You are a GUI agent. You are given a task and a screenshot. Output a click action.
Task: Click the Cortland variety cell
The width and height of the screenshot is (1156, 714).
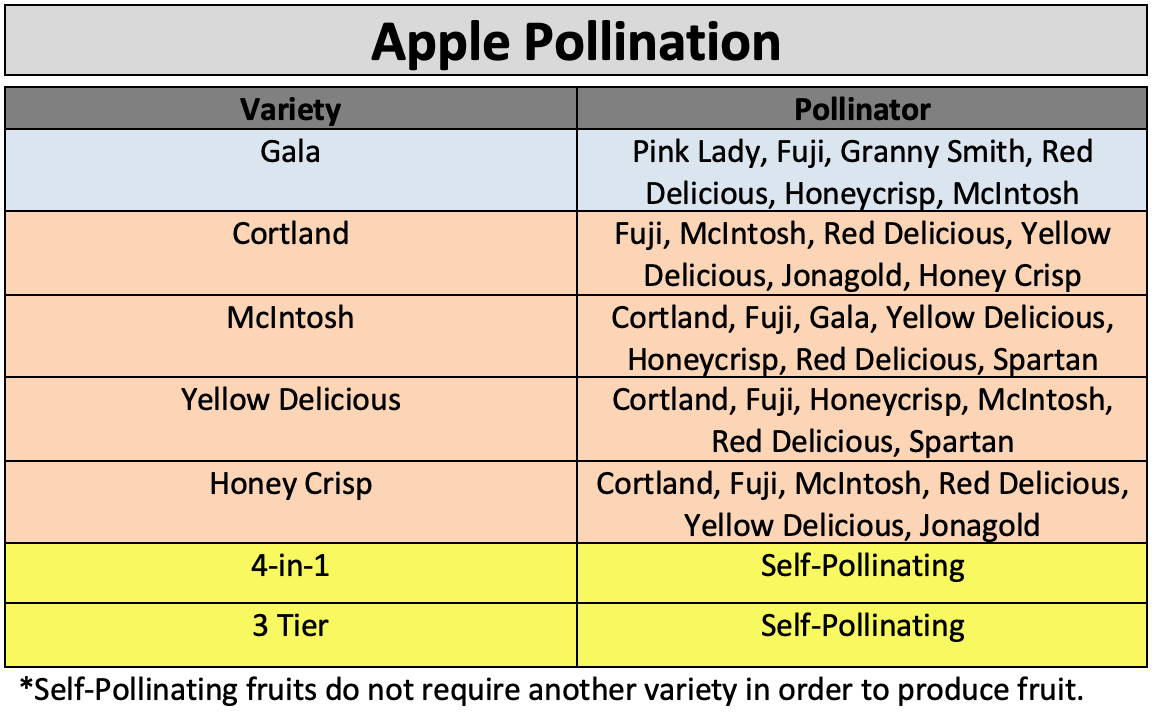[x=290, y=253]
